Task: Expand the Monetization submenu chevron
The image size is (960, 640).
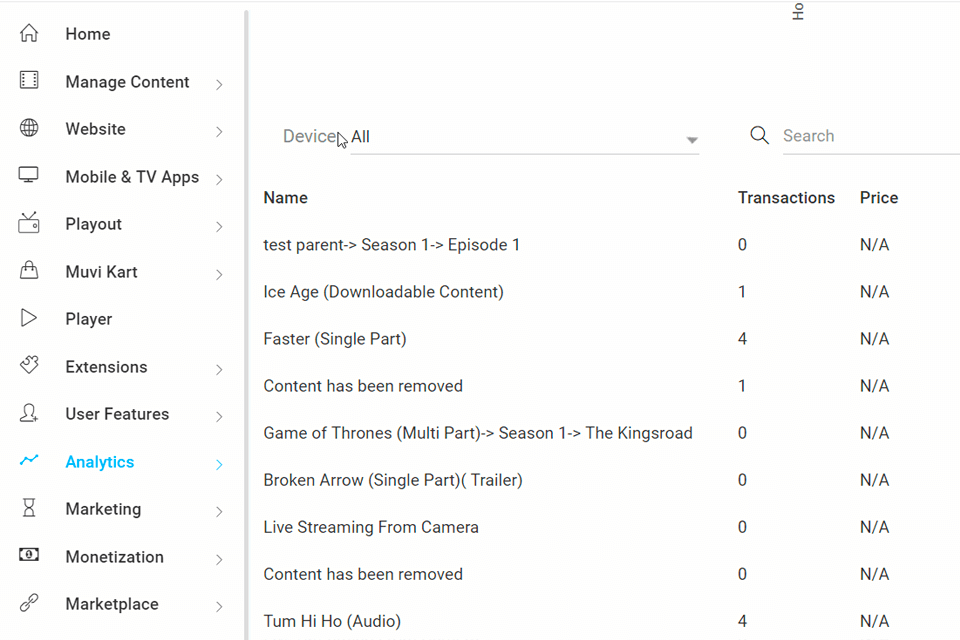Action: [219, 559]
